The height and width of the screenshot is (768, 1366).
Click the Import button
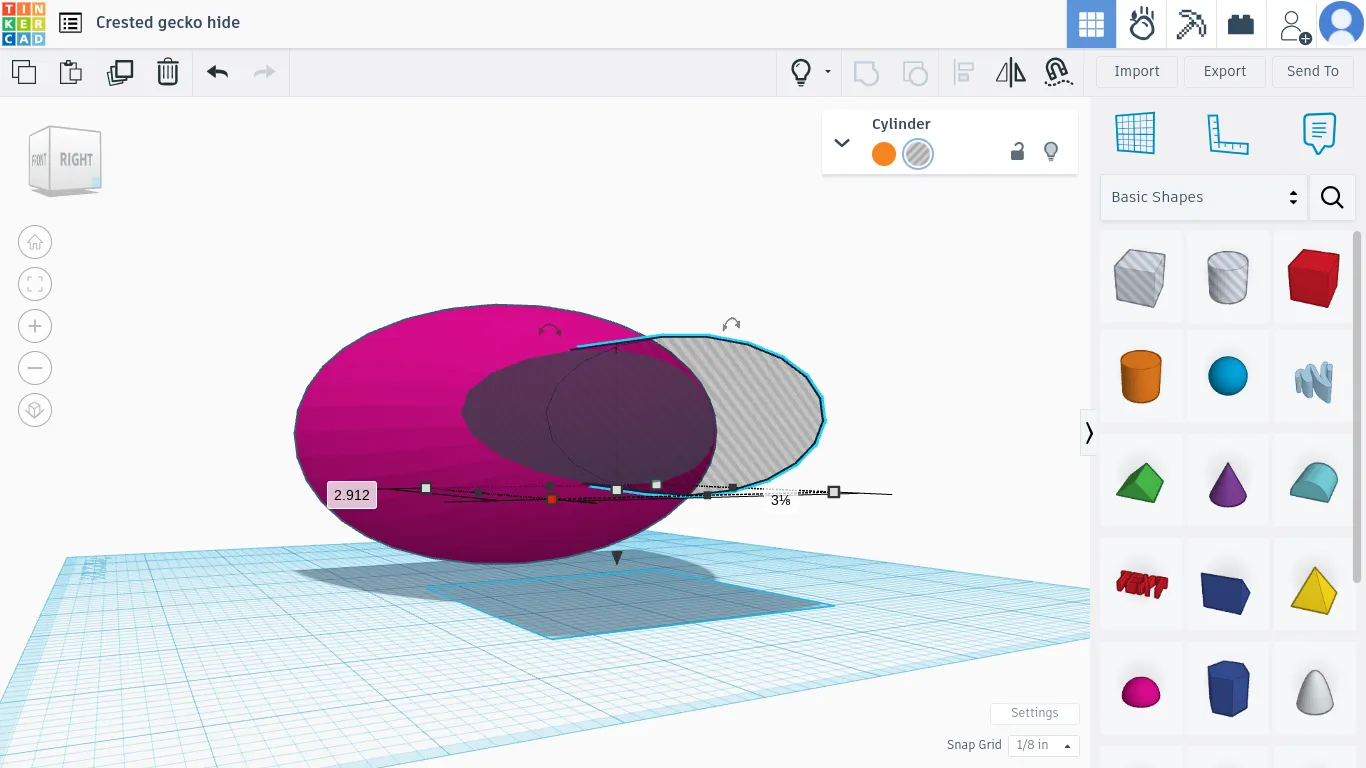1136,71
